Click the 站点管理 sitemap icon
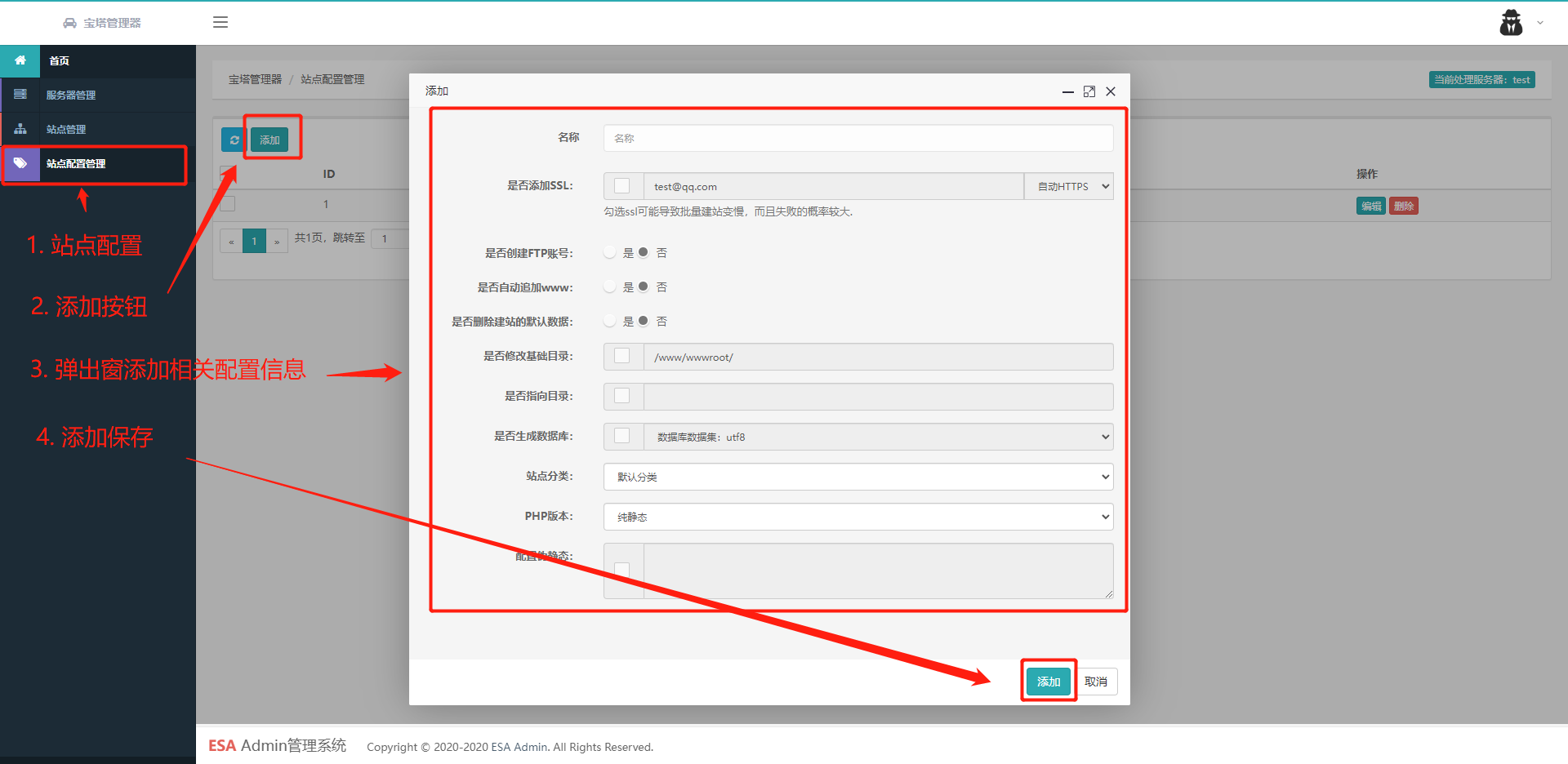Image resolution: width=1568 pixels, height=764 pixels. [x=20, y=129]
